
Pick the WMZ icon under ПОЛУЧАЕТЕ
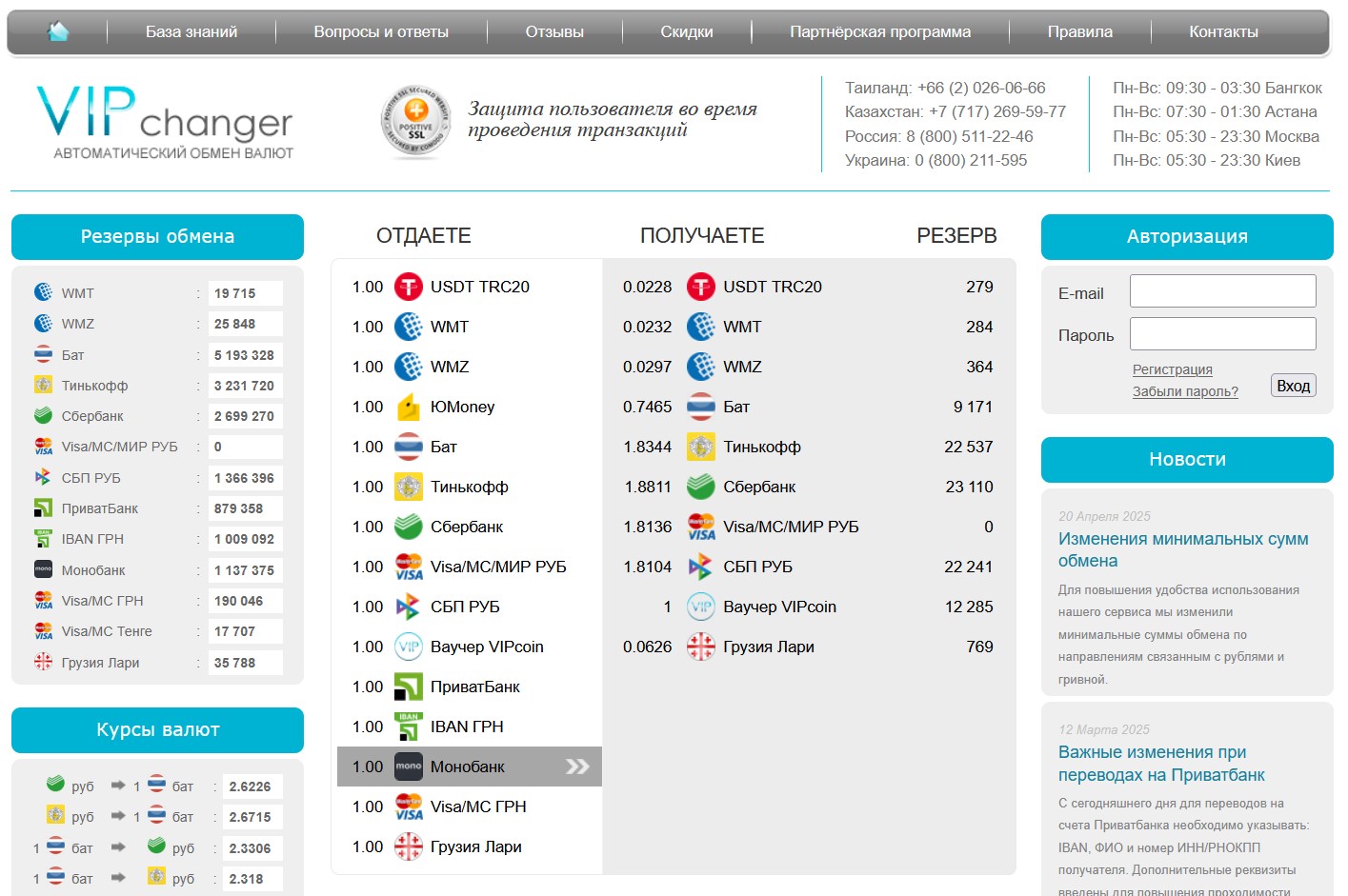click(x=701, y=367)
